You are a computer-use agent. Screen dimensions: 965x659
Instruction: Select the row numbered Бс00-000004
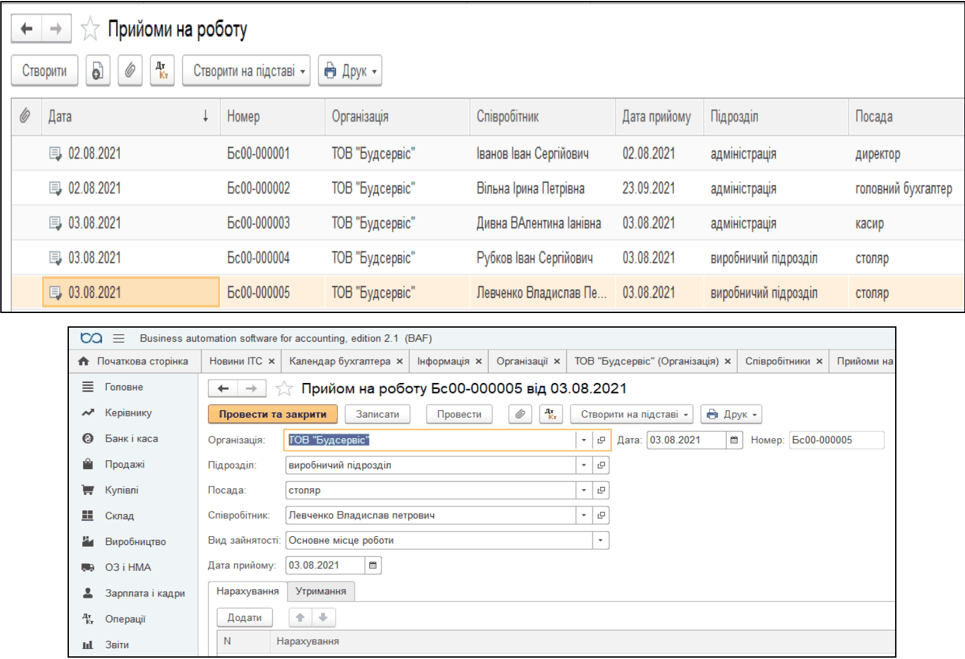487,258
